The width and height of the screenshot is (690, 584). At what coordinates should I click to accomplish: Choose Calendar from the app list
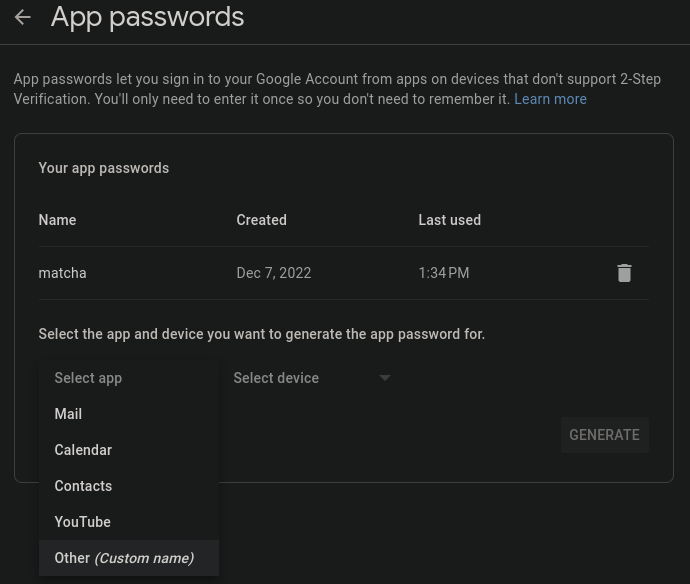pyautogui.click(x=129, y=450)
